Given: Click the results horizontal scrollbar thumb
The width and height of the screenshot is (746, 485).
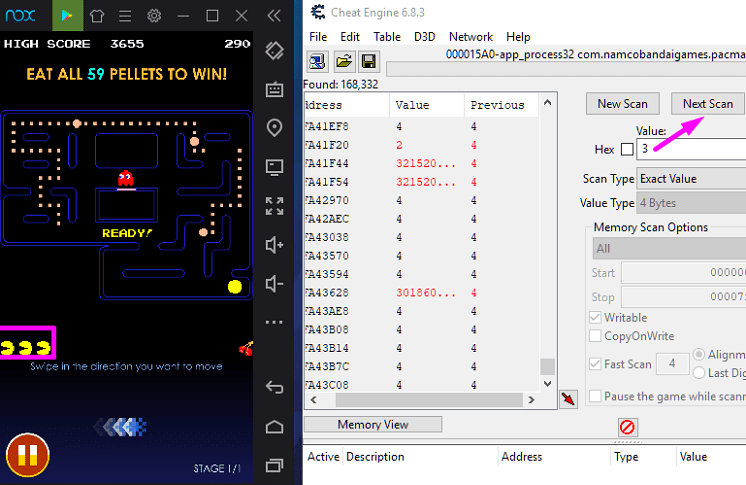Looking at the screenshot, I should 429,400.
